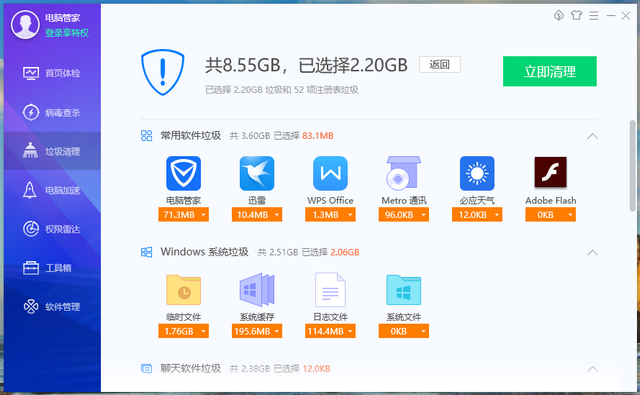Click the vertical scrollbar thumb
Screen dimensions: 640x395
click(x=632, y=166)
